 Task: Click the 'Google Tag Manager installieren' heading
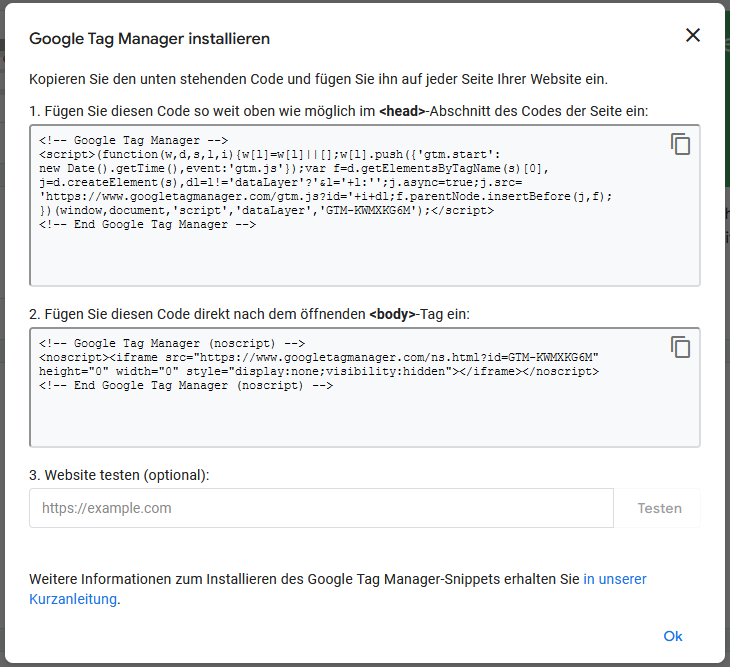149,38
